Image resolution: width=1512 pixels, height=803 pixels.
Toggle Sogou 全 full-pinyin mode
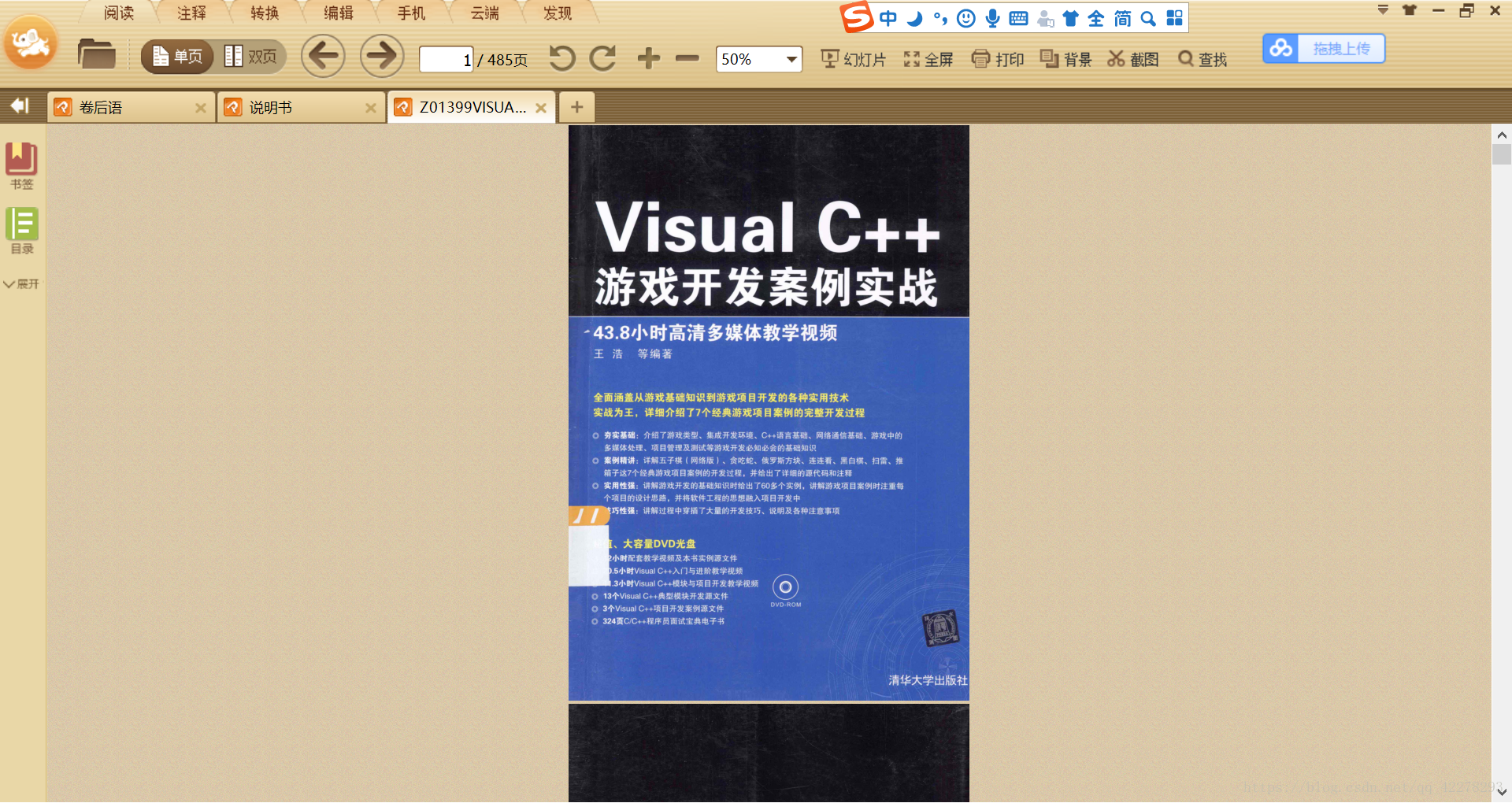[1096, 18]
